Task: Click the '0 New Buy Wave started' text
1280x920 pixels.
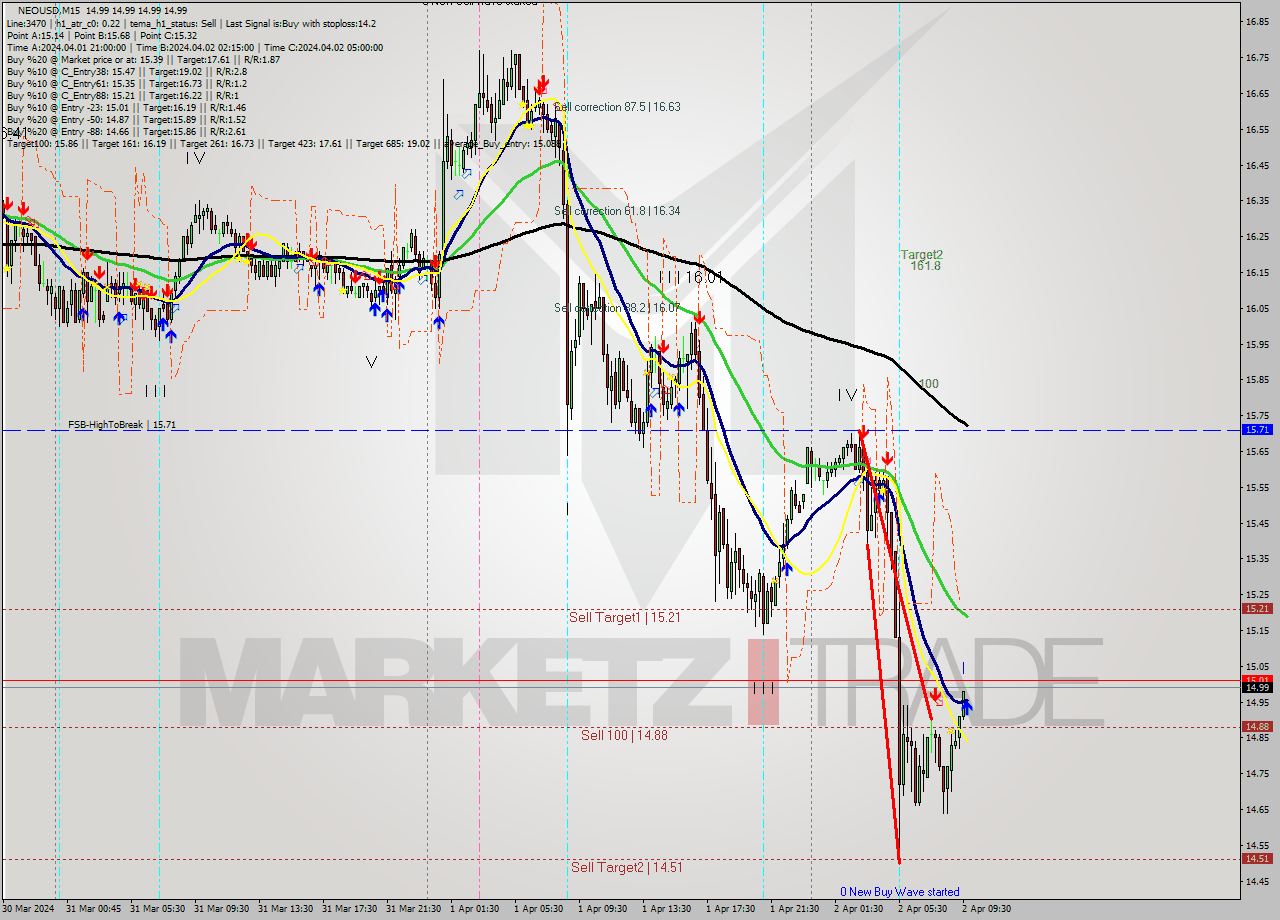Action: 899,892
